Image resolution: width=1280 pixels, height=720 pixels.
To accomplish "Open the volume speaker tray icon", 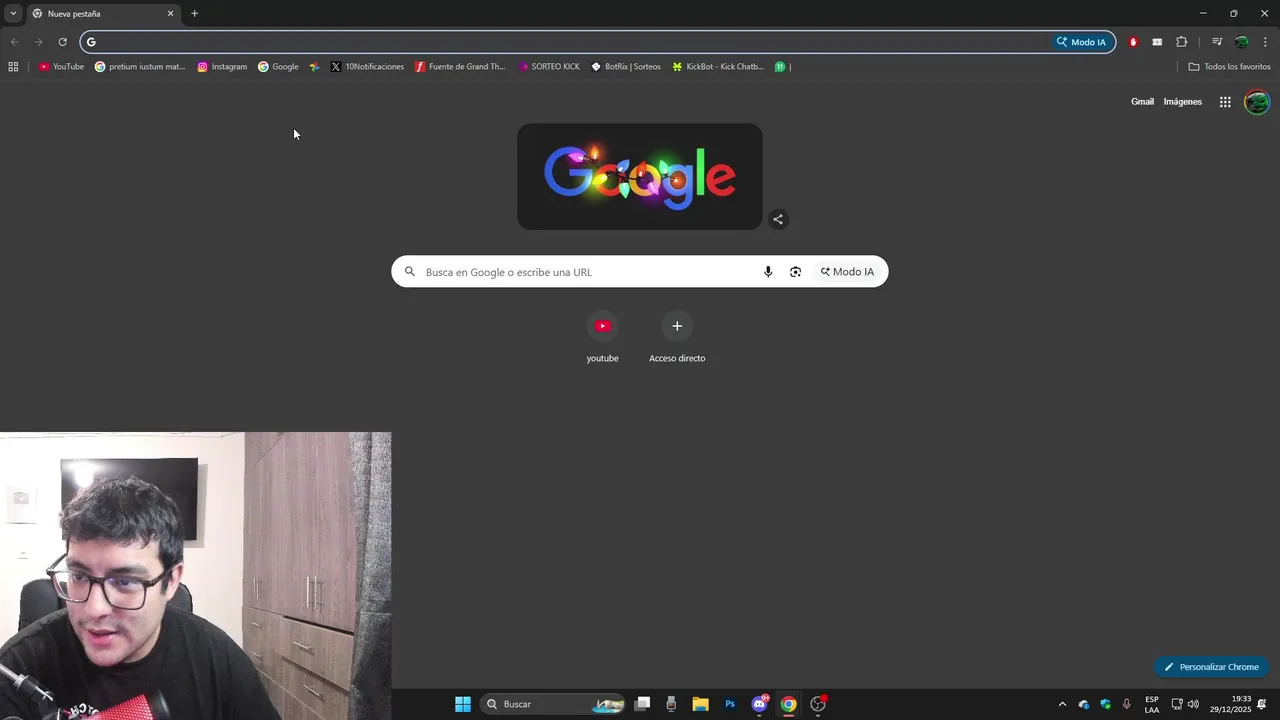I will tap(1193, 705).
